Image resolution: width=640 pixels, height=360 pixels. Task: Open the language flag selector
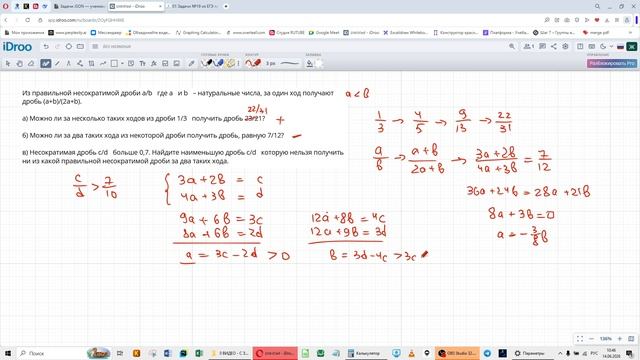pyautogui.click(x=620, y=47)
